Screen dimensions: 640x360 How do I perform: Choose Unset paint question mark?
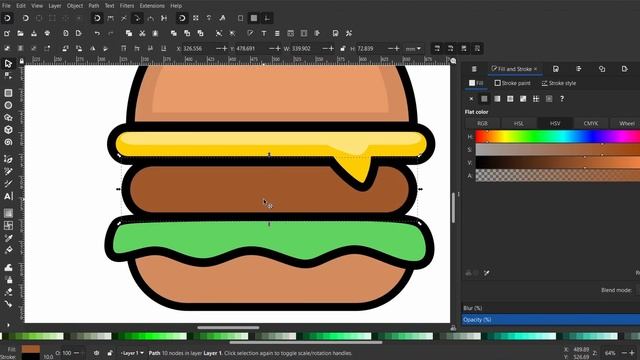coord(562,99)
